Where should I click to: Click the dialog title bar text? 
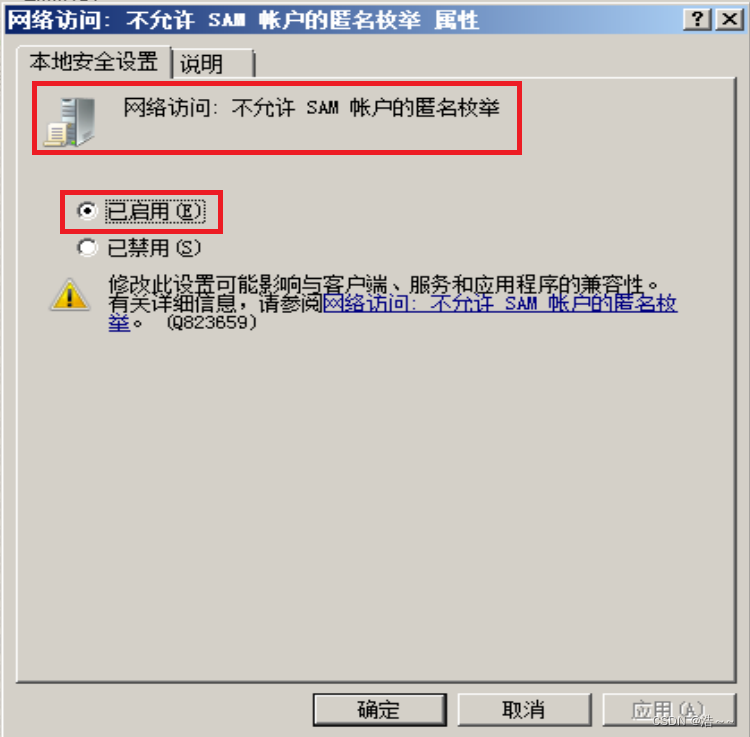pos(243,21)
